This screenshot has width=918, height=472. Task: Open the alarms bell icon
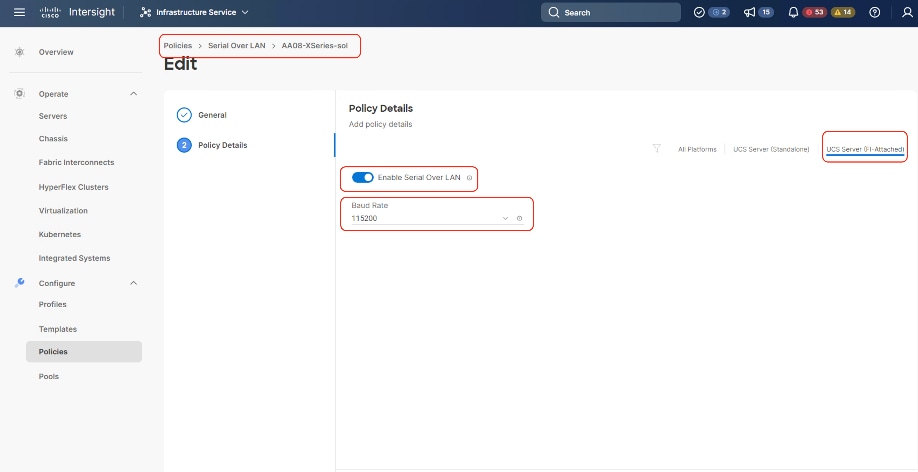click(x=793, y=12)
